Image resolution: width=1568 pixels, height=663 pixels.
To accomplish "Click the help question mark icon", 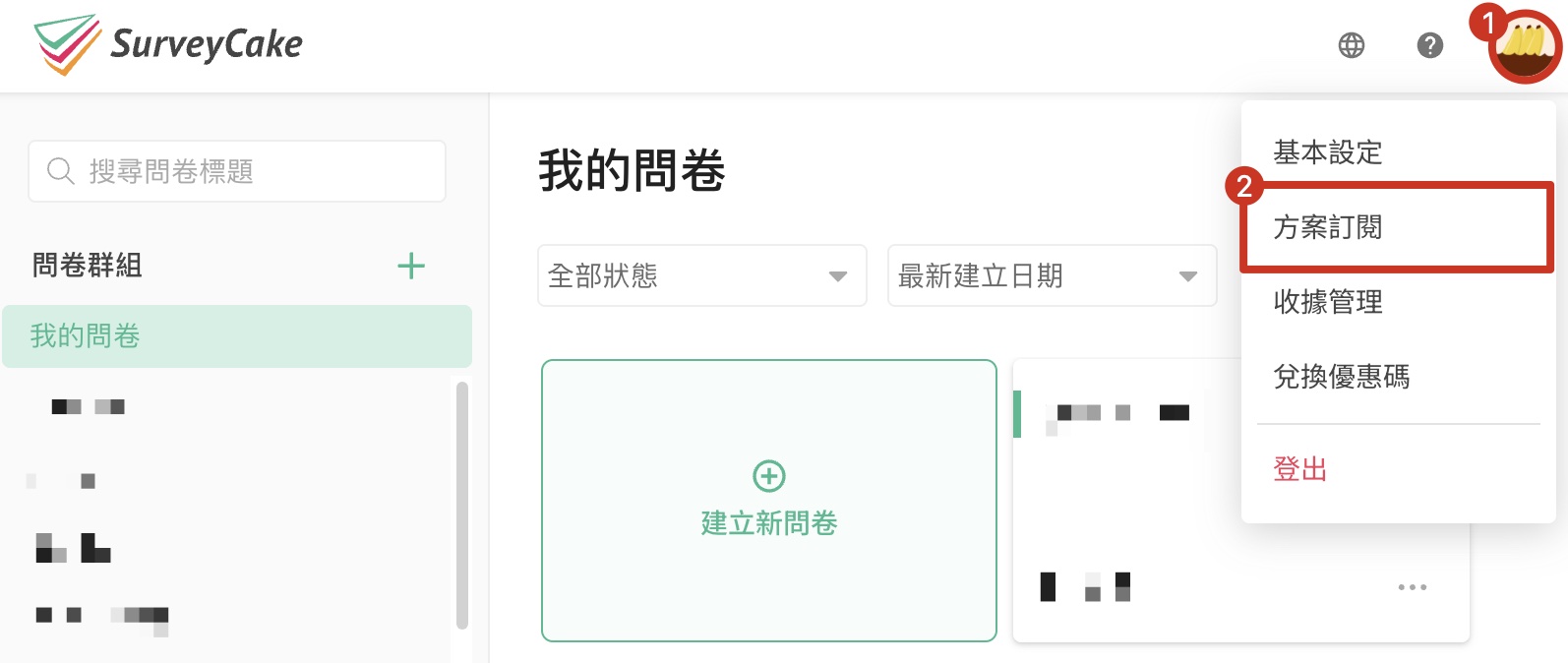I will click(x=1428, y=45).
